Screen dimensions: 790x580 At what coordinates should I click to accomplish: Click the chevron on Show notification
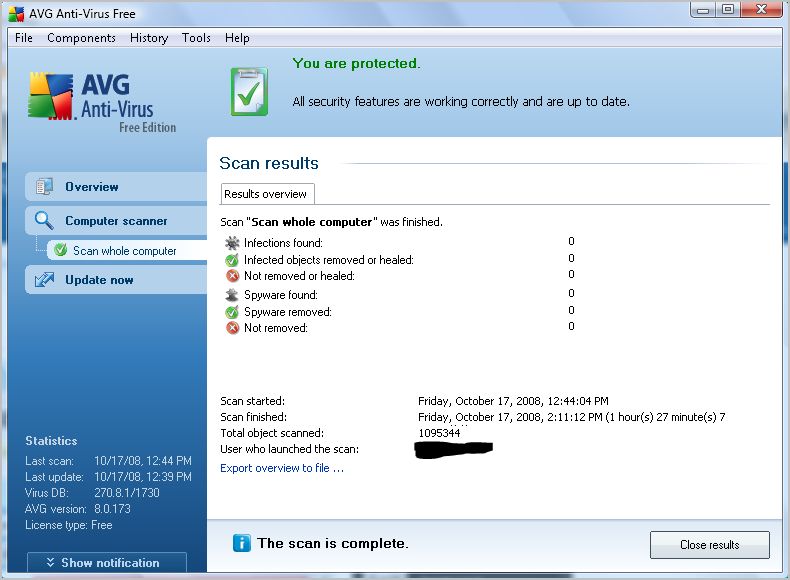point(50,562)
